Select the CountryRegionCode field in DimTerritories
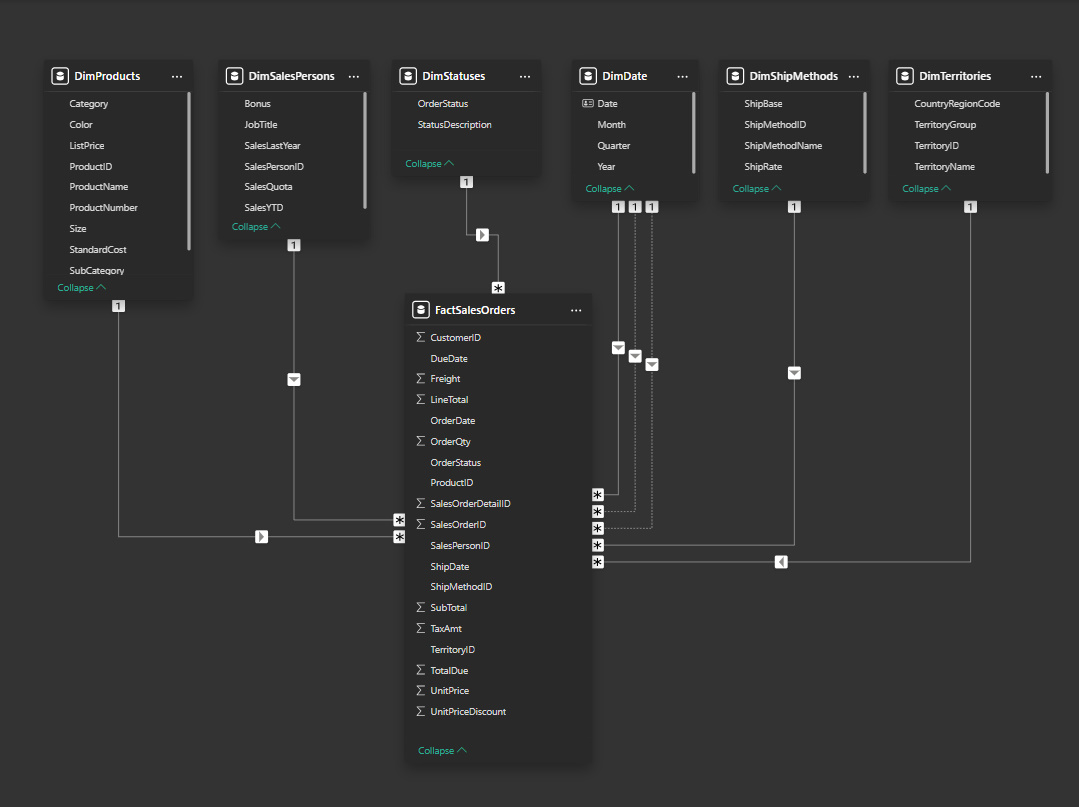The width and height of the screenshot is (1079, 807). tap(957, 103)
